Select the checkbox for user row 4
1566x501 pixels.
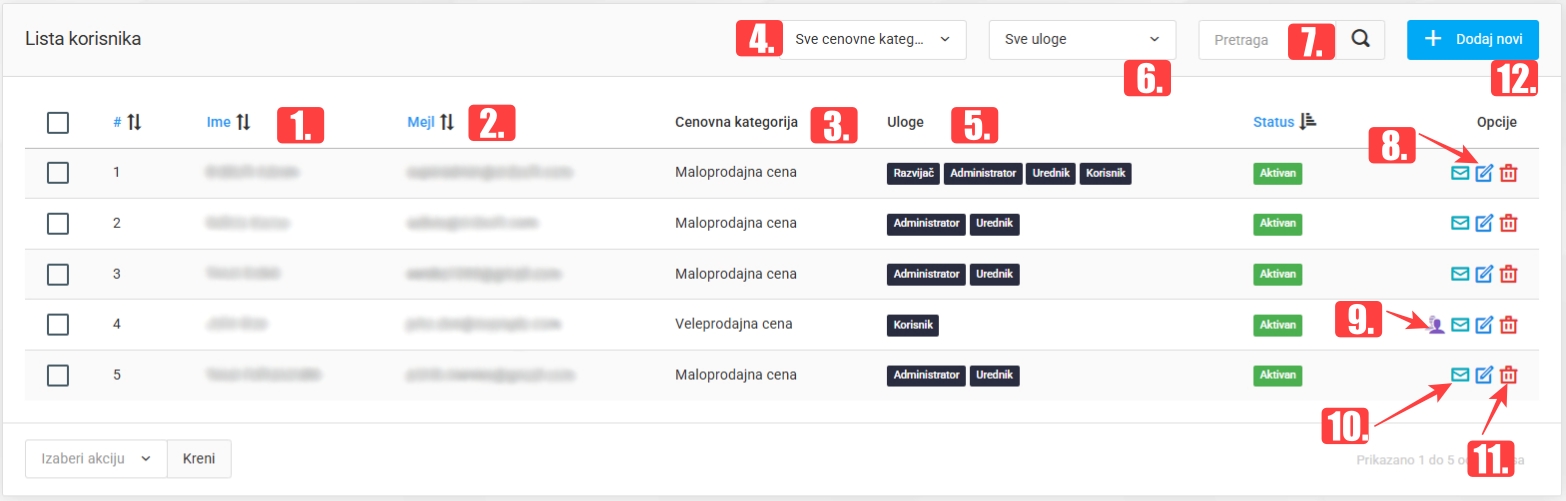point(58,324)
